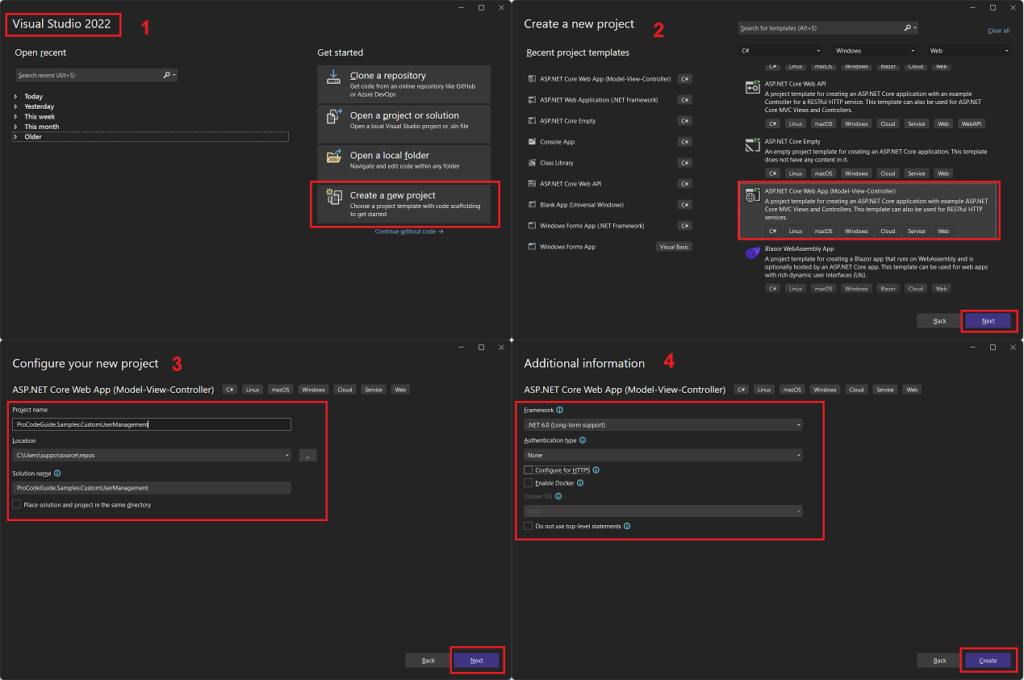Click the magnifier icon in Search for templates box
Screen dimensions: 1024x680
coord(907,28)
